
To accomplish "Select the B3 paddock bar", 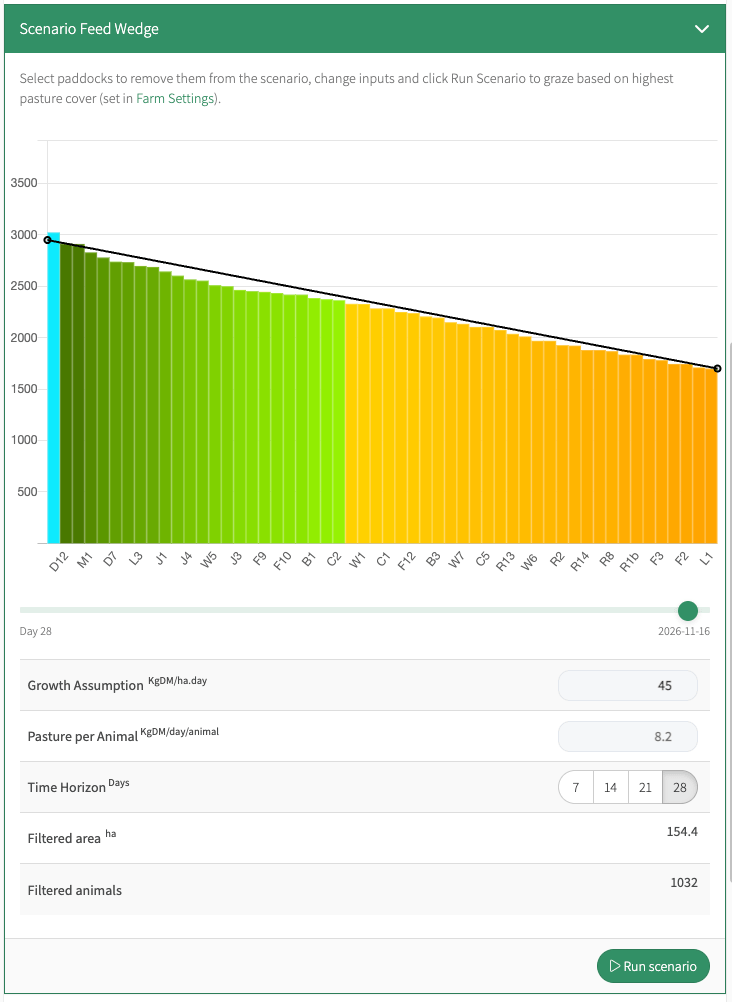I will (426, 429).
